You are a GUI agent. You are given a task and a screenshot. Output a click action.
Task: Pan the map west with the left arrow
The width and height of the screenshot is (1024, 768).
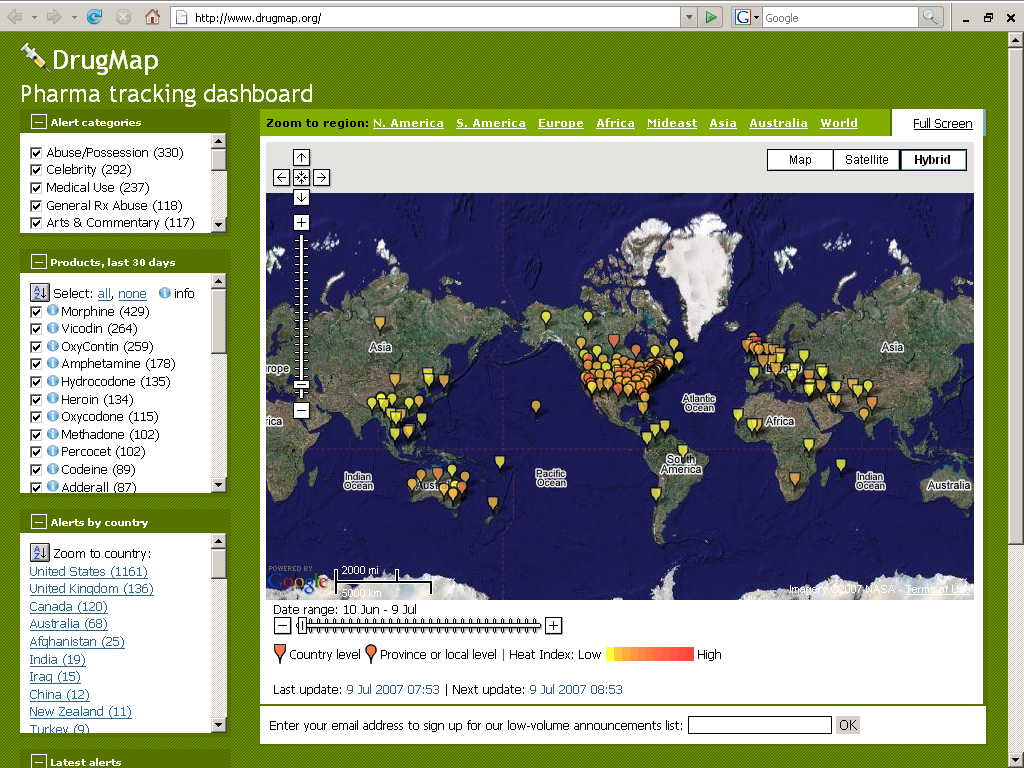tap(281, 177)
